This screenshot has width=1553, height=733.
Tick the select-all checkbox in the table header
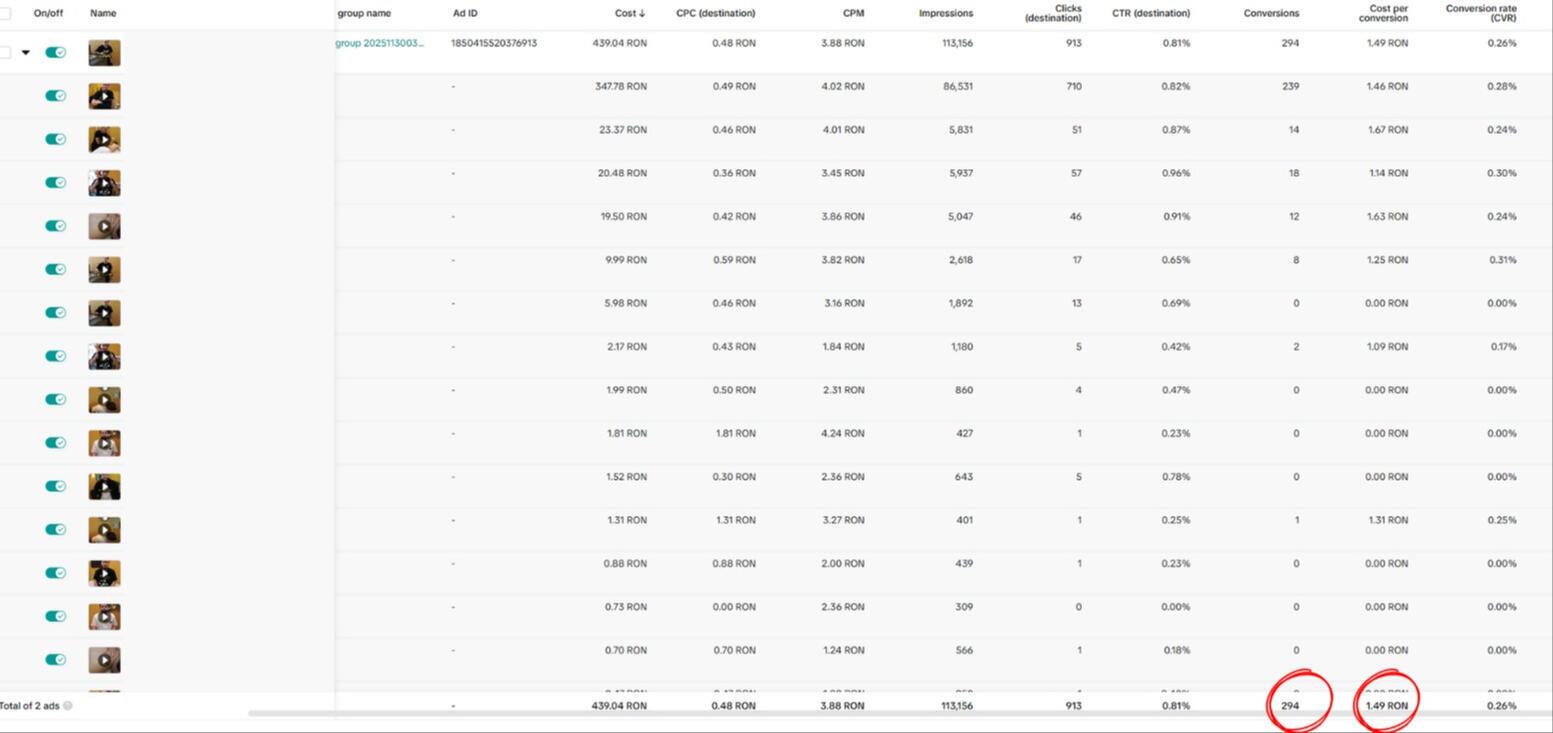coord(5,13)
